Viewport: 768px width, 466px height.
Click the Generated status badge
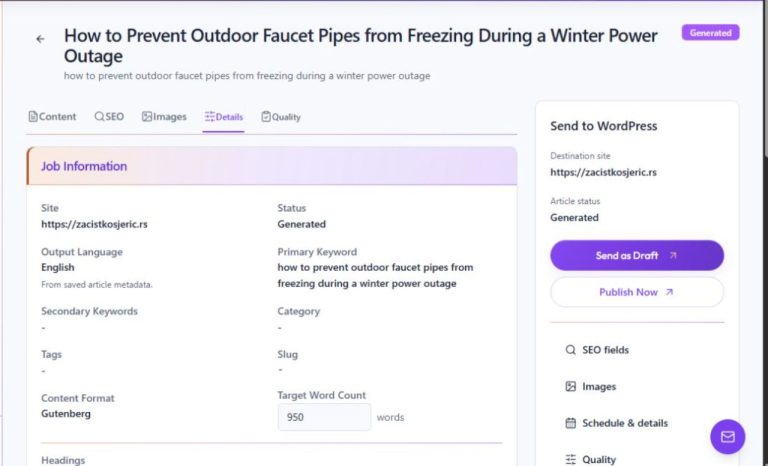point(710,33)
